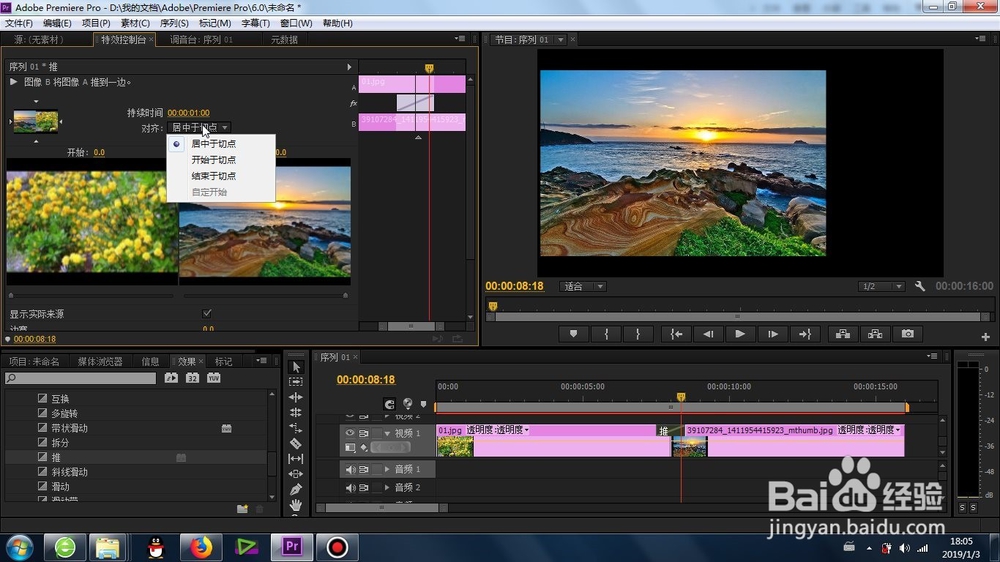Image resolution: width=1000 pixels, height=562 pixels.
Task: Click the Add Marker button in Program monitor
Action: point(573,334)
